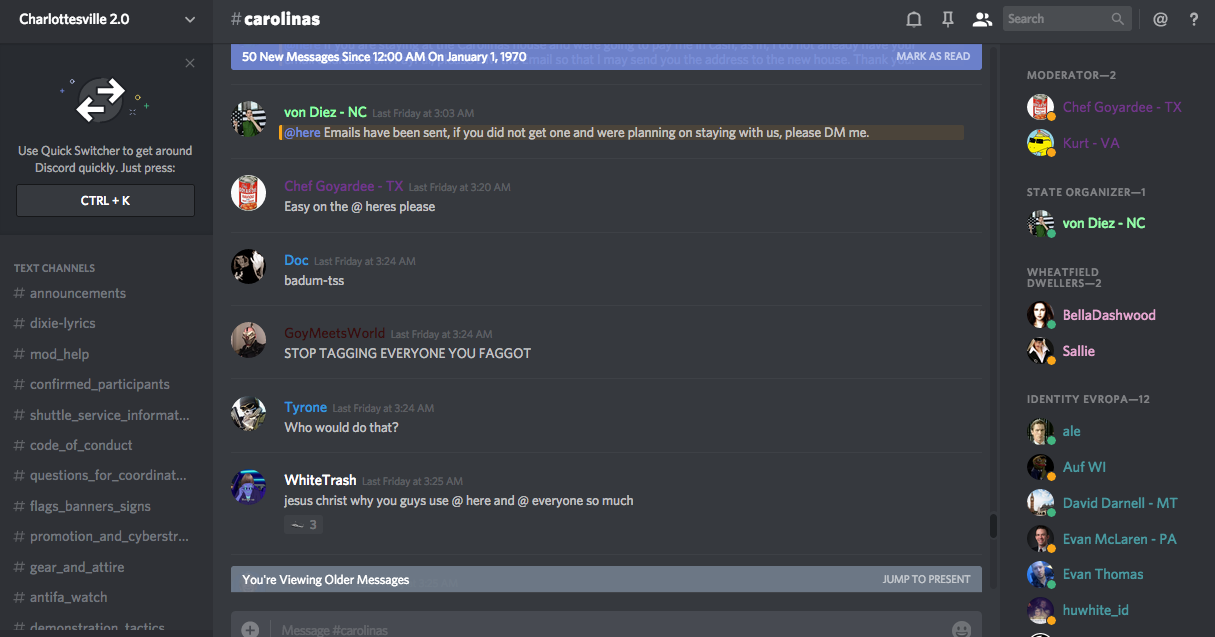This screenshot has width=1215, height=637.
Task: Open the gear_and_attire channel
Action: pyautogui.click(x=77, y=567)
